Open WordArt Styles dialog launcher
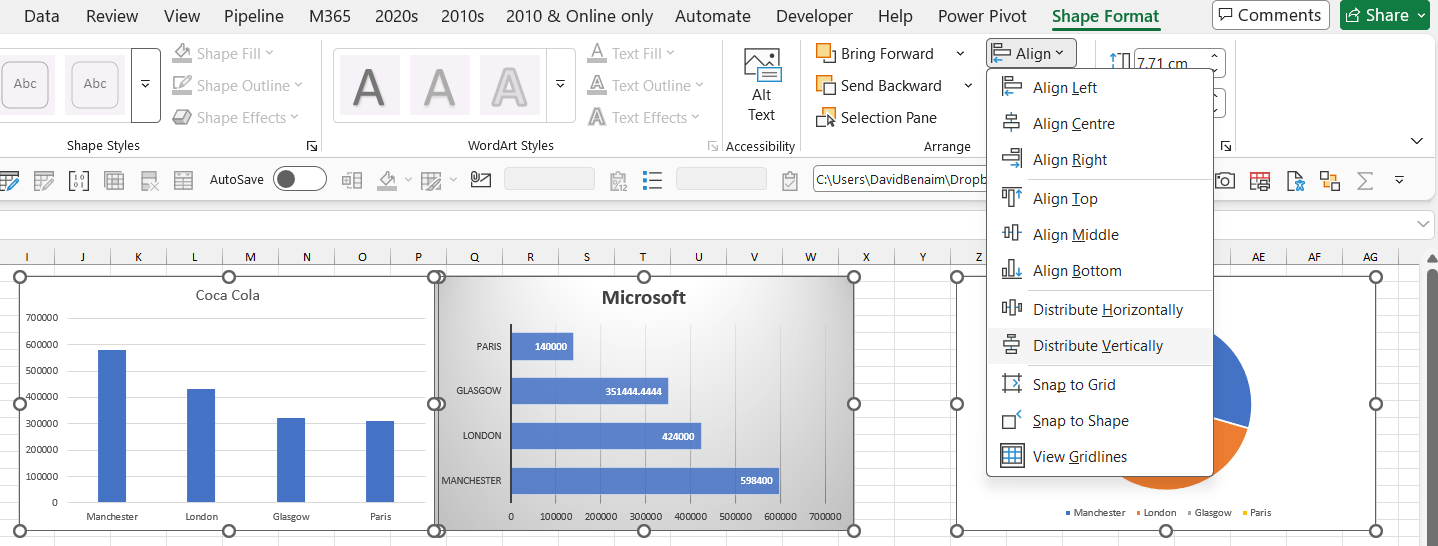 [x=713, y=146]
